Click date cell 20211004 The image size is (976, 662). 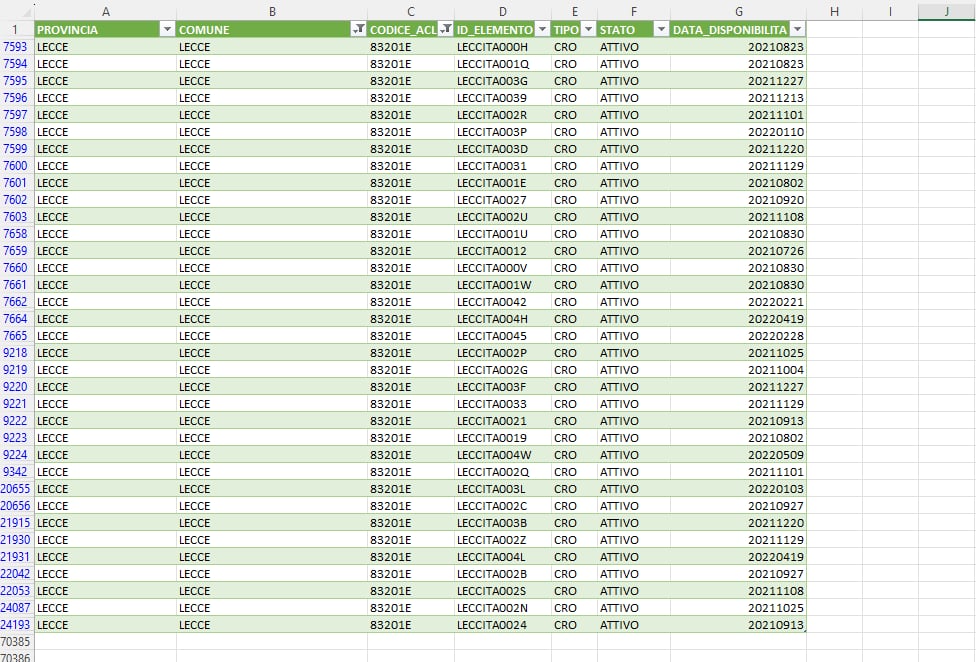738,370
